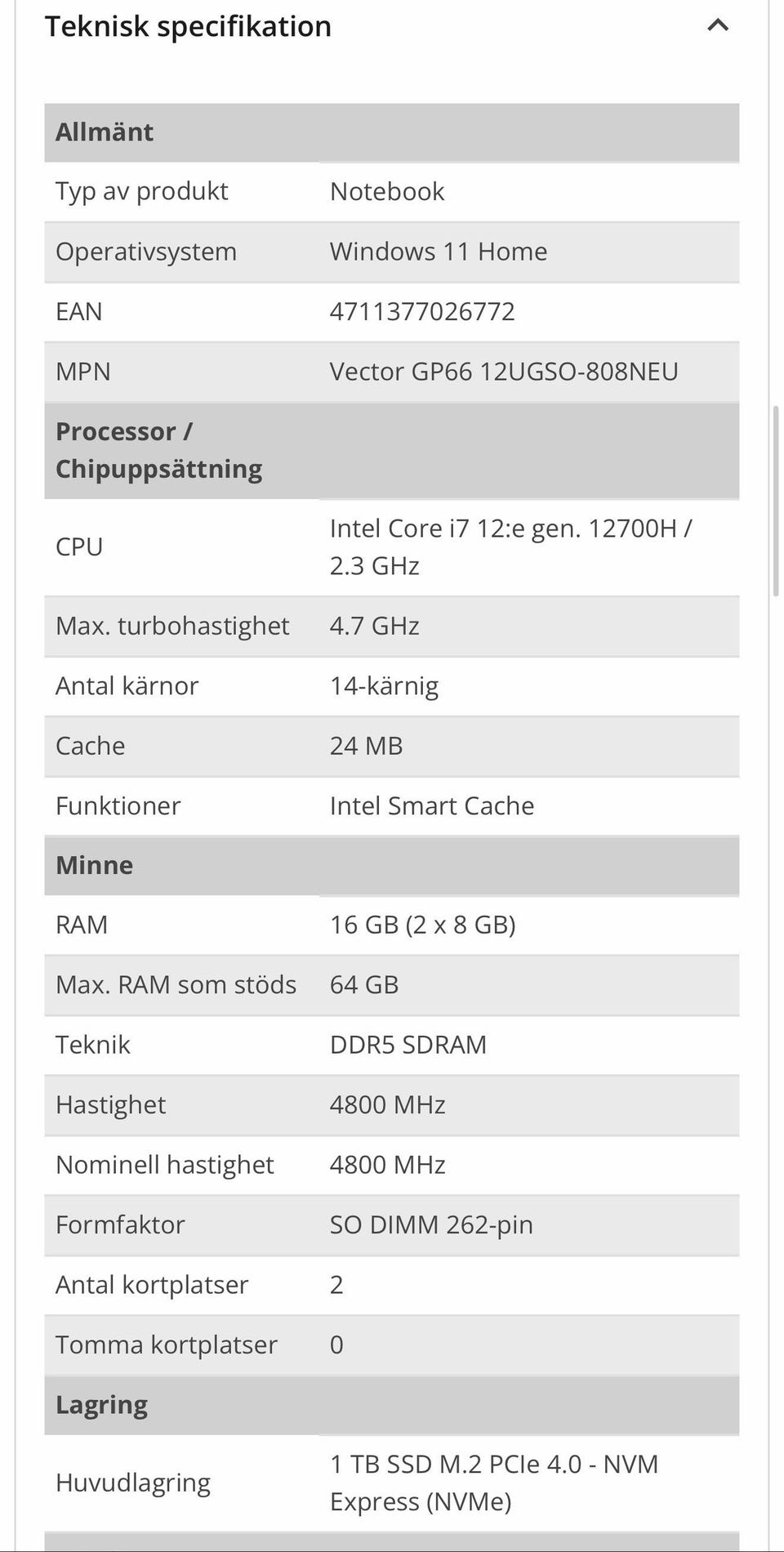This screenshot has width=784, height=1552.
Task: Select the EAN number 4711377026772
Action: 422,311
